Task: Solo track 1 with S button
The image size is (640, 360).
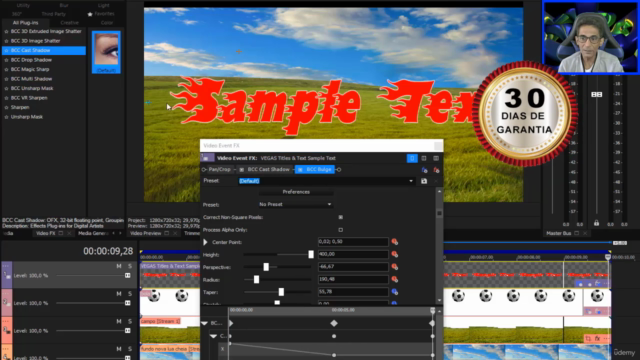Action: click(x=130, y=266)
